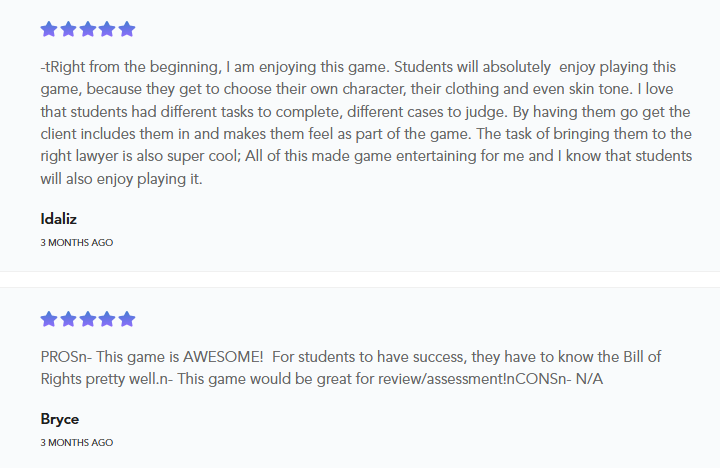Click the second star in Bryce's review rating
The width and height of the screenshot is (720, 468).
tap(68, 320)
